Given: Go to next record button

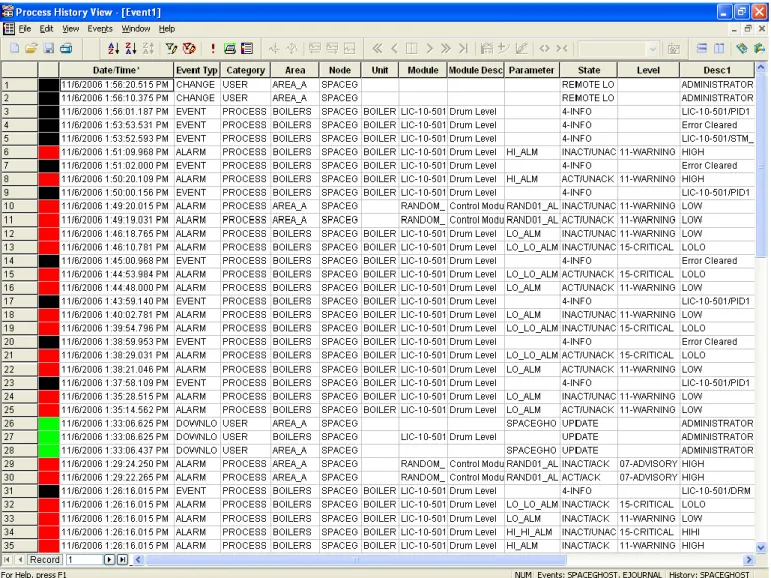Looking at the screenshot, I should (109, 559).
